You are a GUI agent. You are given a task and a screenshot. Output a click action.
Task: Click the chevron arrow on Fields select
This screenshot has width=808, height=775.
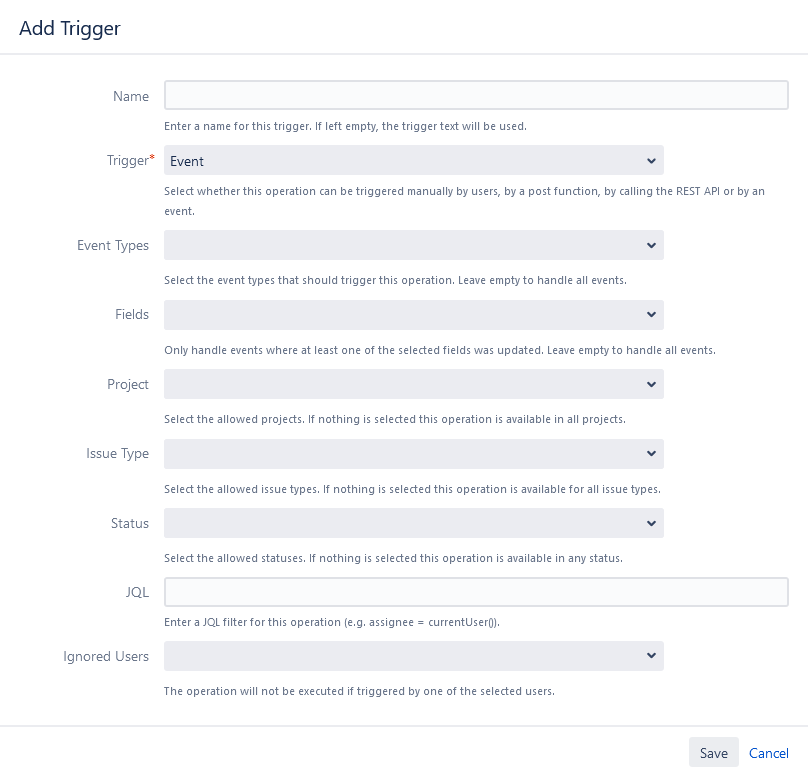(x=651, y=314)
